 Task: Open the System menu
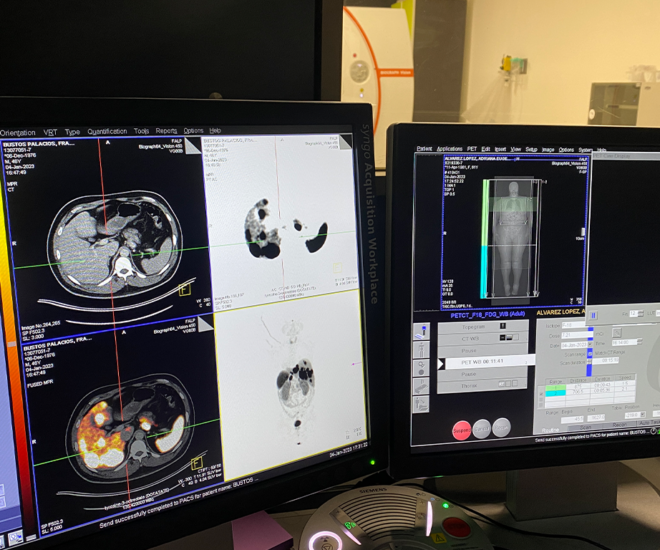pyautogui.click(x=585, y=150)
